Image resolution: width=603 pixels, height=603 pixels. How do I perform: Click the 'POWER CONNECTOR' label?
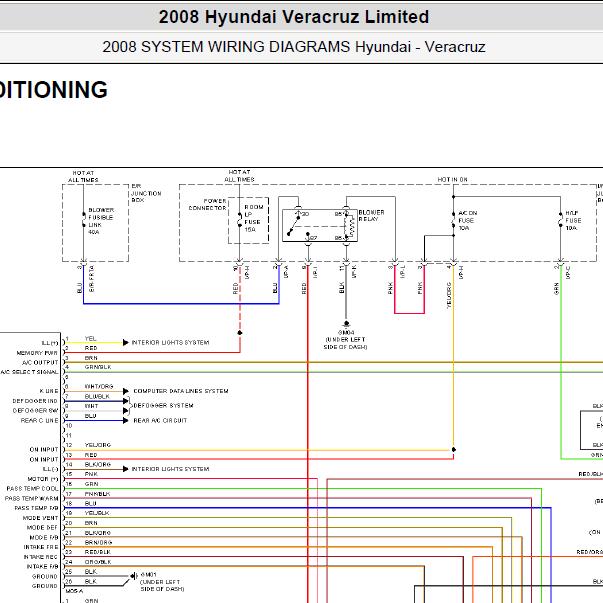click(x=207, y=204)
